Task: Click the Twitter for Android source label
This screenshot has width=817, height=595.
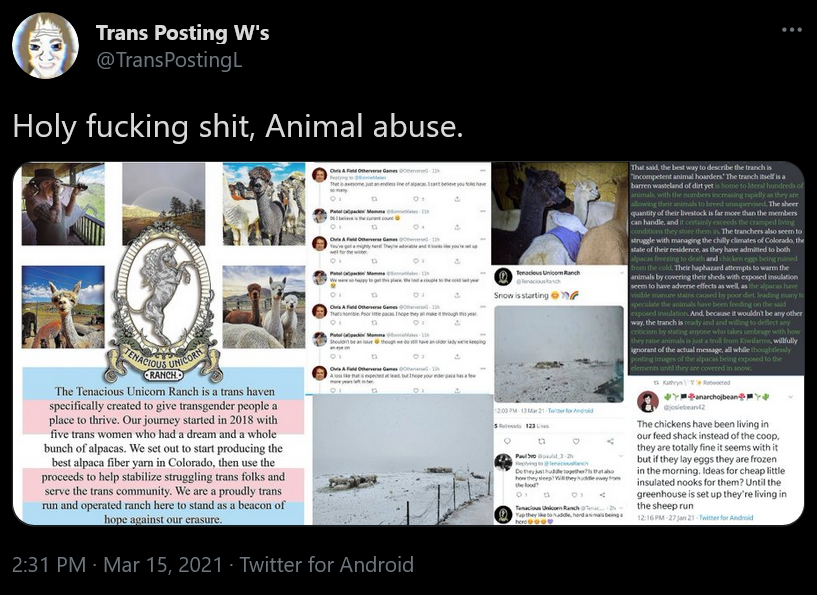Action: click(326, 565)
